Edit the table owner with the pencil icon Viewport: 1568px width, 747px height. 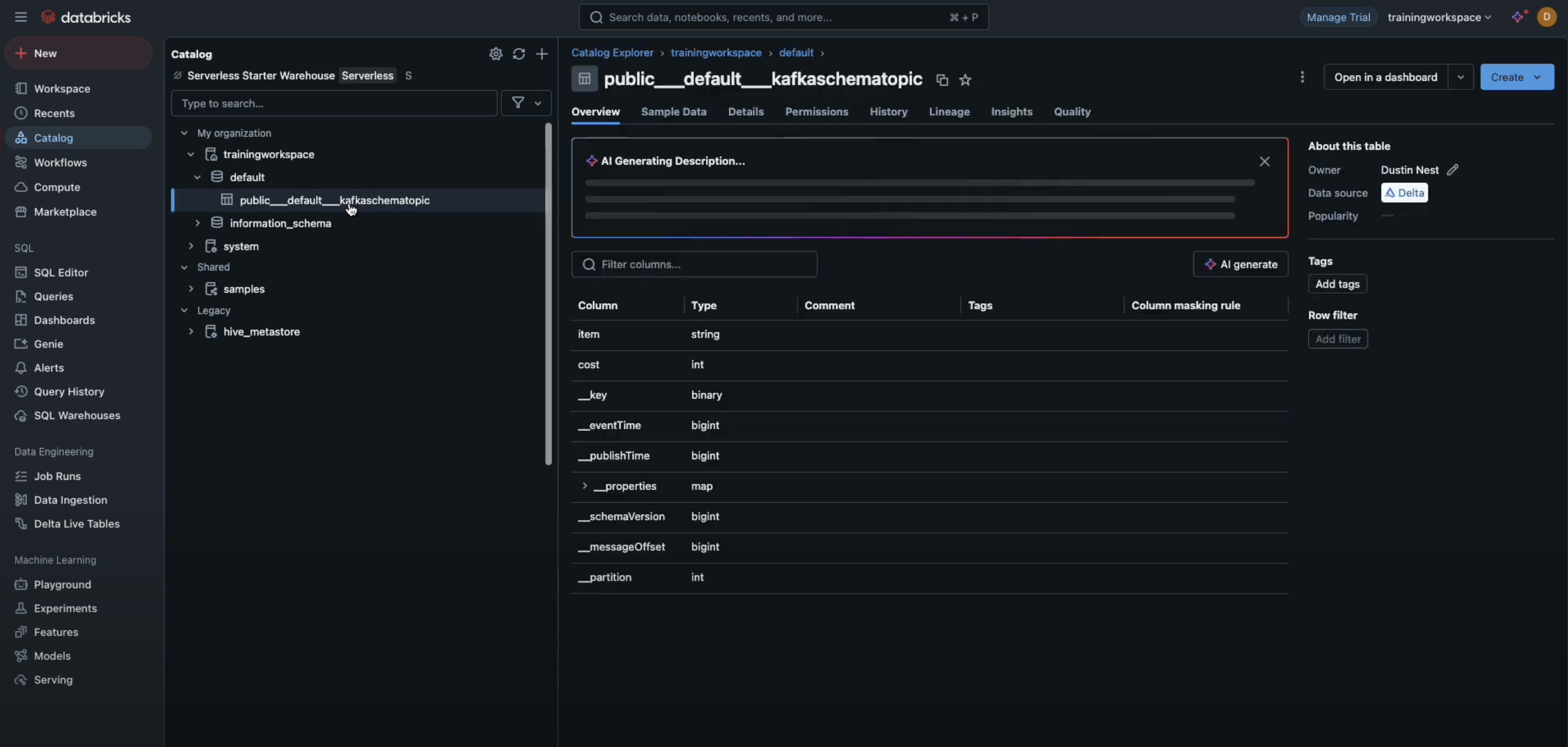click(x=1453, y=169)
